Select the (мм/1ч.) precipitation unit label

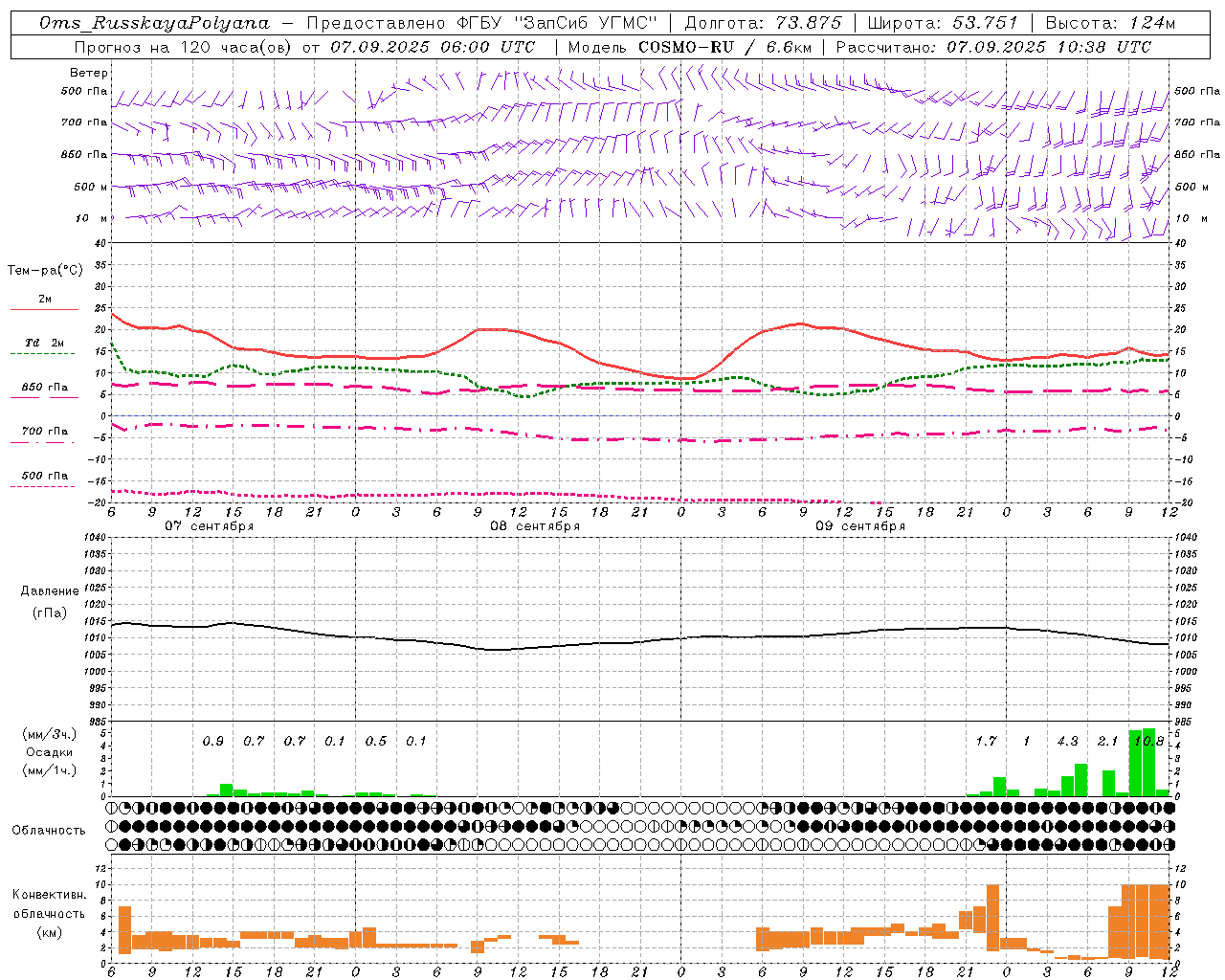tap(49, 770)
